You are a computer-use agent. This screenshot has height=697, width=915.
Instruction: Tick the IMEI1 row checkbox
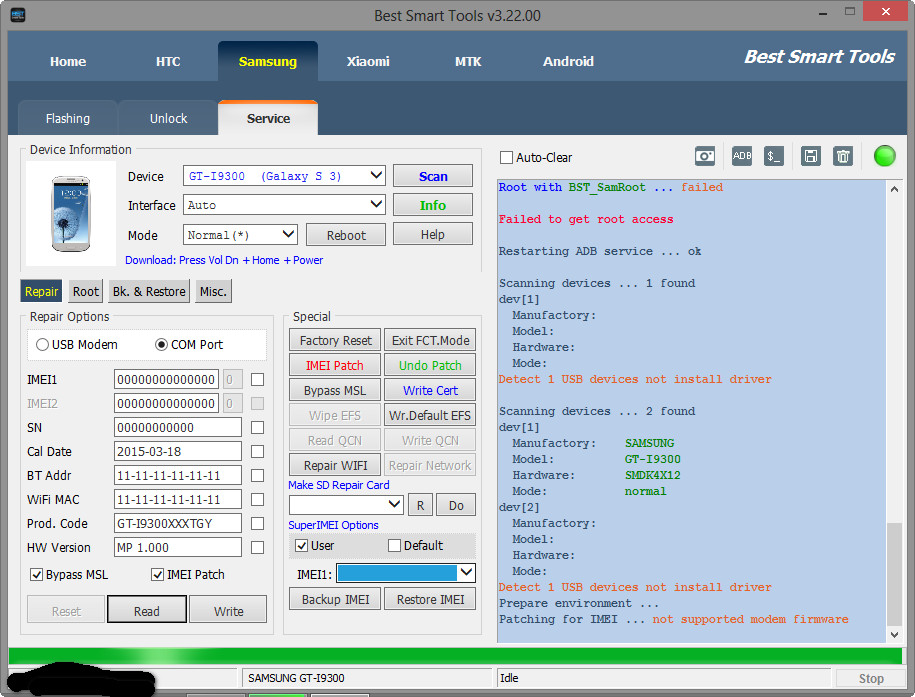(x=257, y=380)
